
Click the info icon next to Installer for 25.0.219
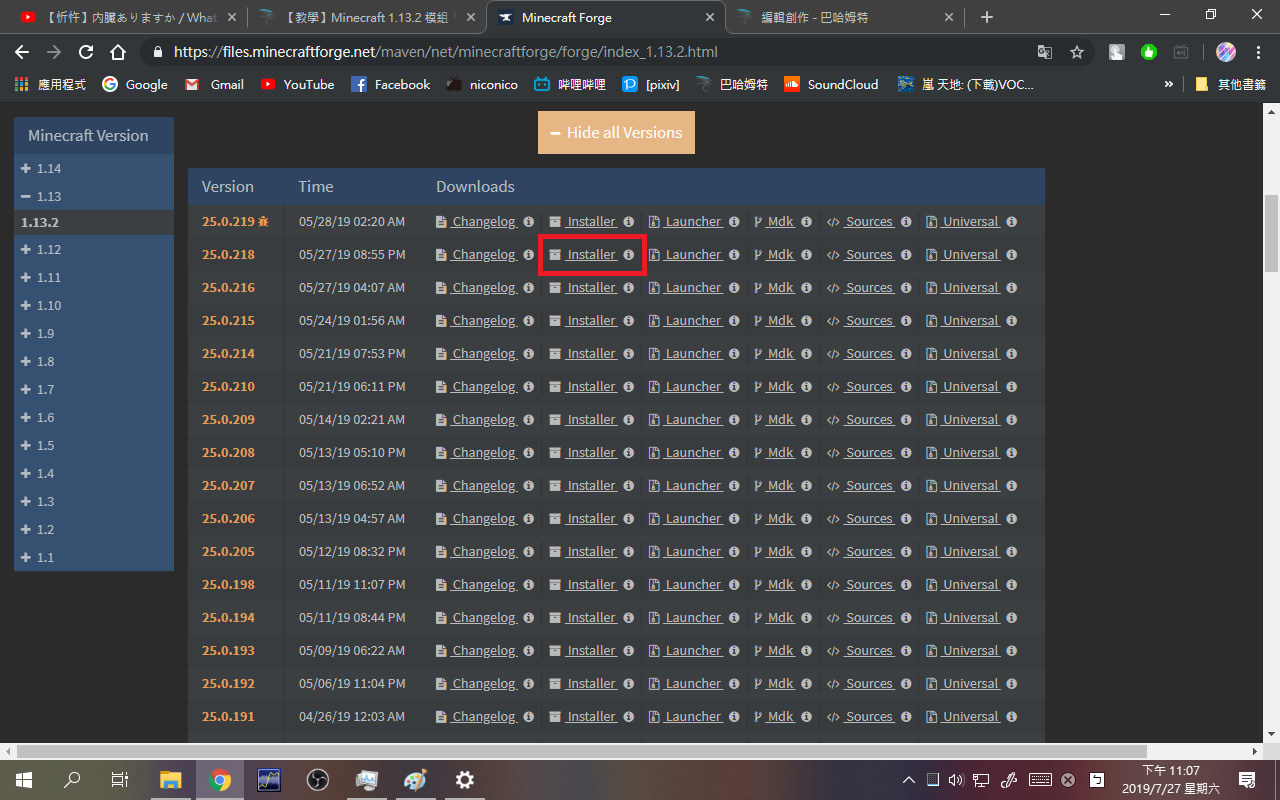pos(629,222)
